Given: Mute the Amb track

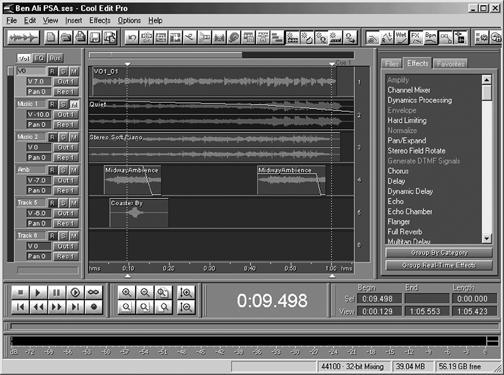Looking at the screenshot, I should tap(74, 170).
